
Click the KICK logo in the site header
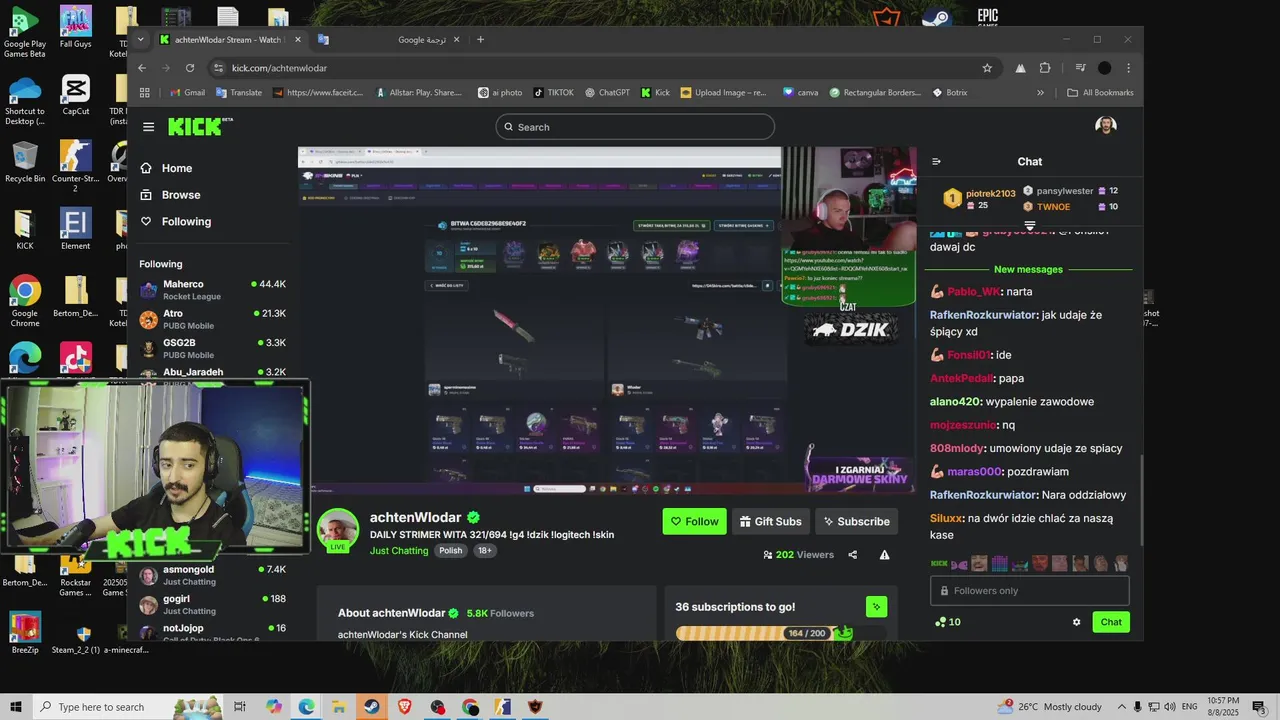pos(200,126)
